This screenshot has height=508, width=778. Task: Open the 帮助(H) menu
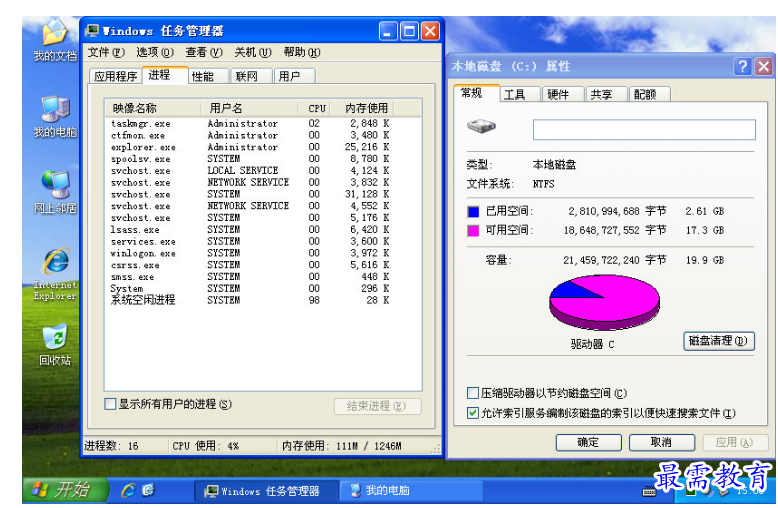click(x=302, y=53)
